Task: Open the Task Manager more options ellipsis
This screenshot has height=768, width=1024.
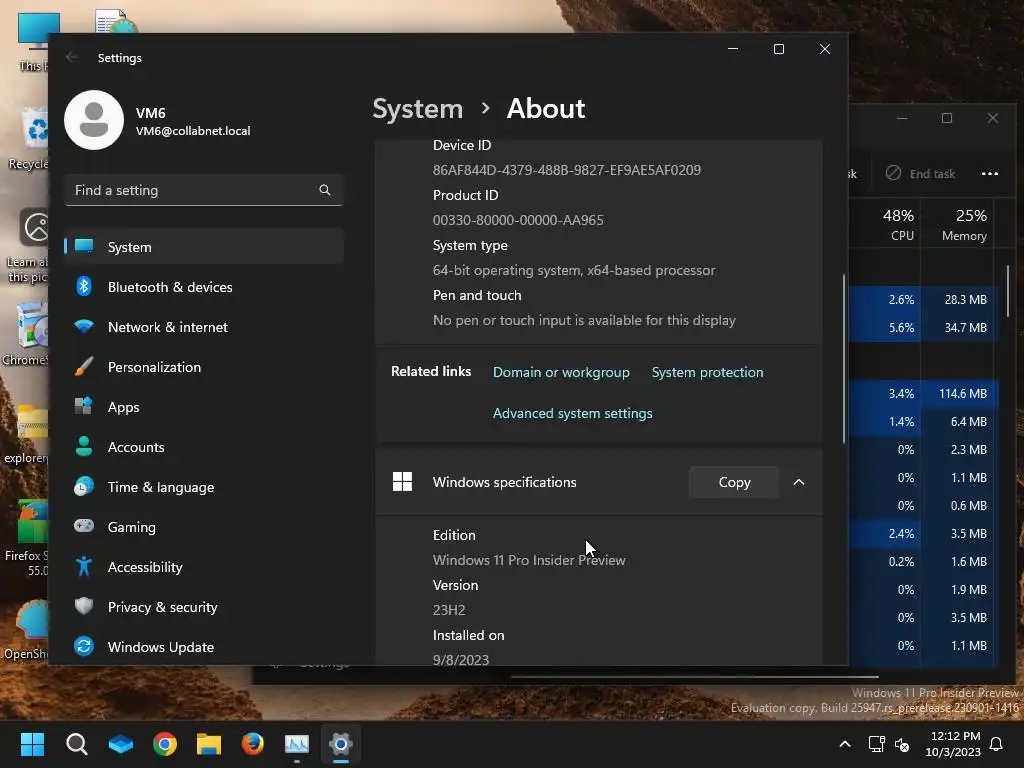Action: coord(989,174)
